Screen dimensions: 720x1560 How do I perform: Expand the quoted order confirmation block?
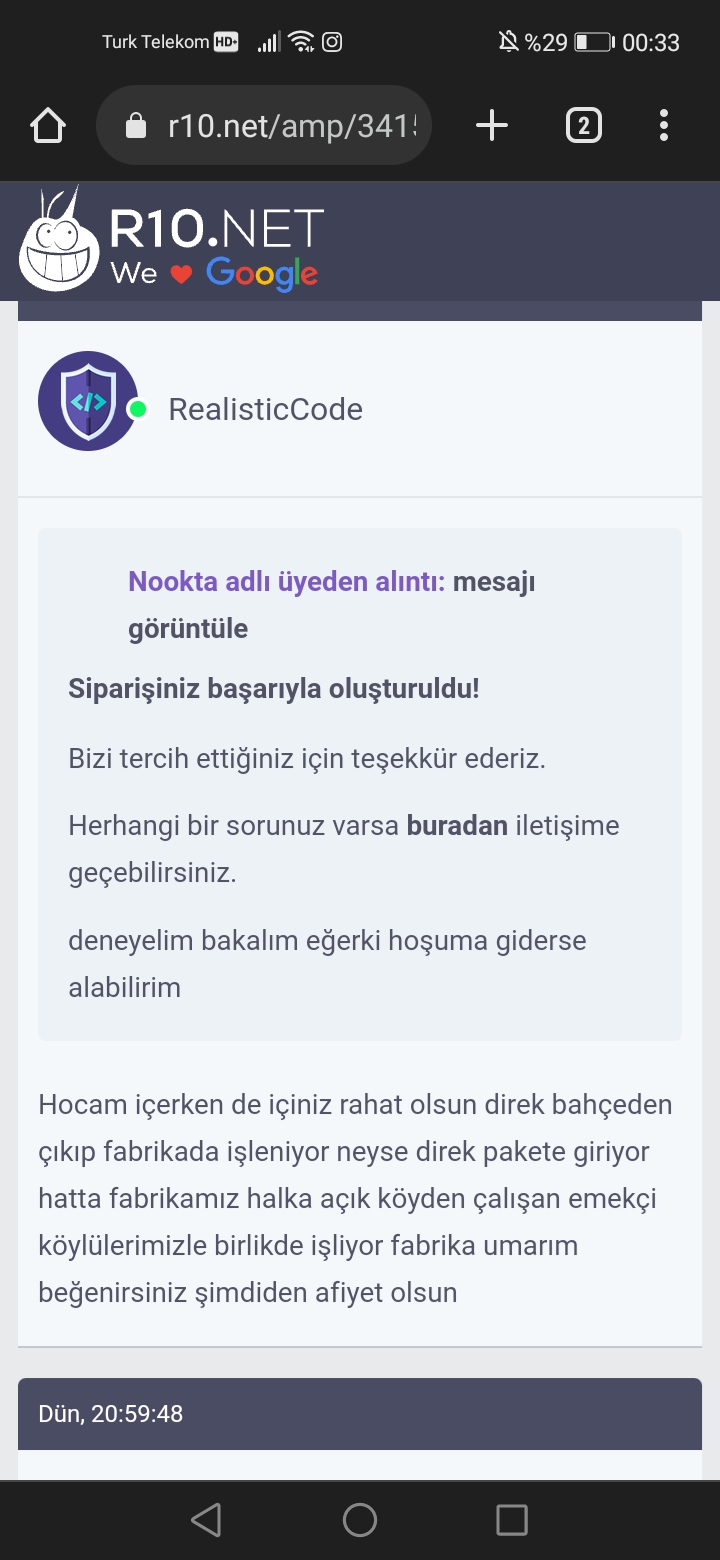360,780
